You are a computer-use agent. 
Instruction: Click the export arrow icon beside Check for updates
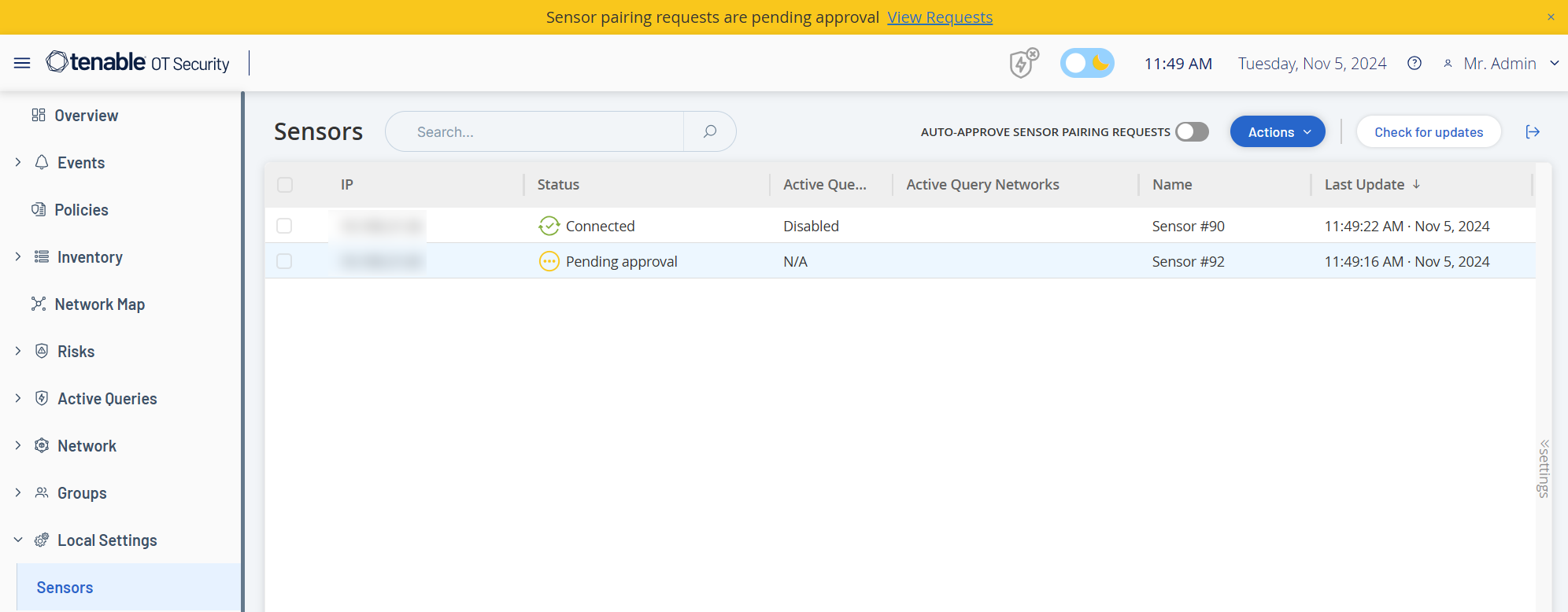[x=1532, y=132]
